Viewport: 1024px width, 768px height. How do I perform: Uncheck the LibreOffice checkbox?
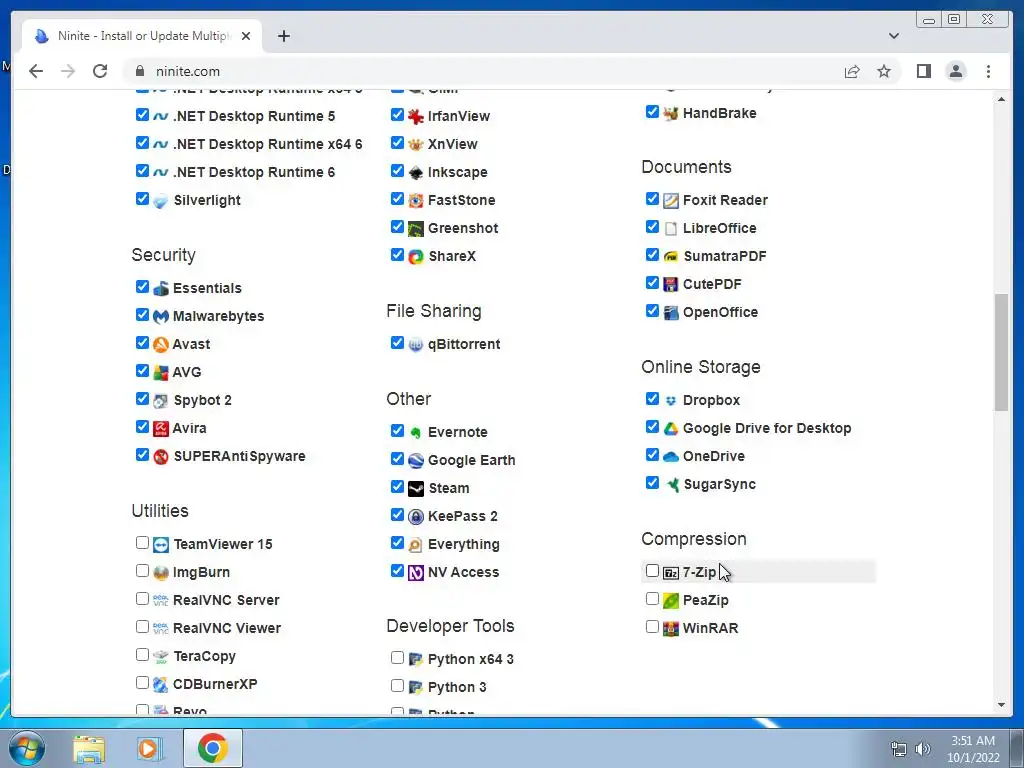coord(652,227)
